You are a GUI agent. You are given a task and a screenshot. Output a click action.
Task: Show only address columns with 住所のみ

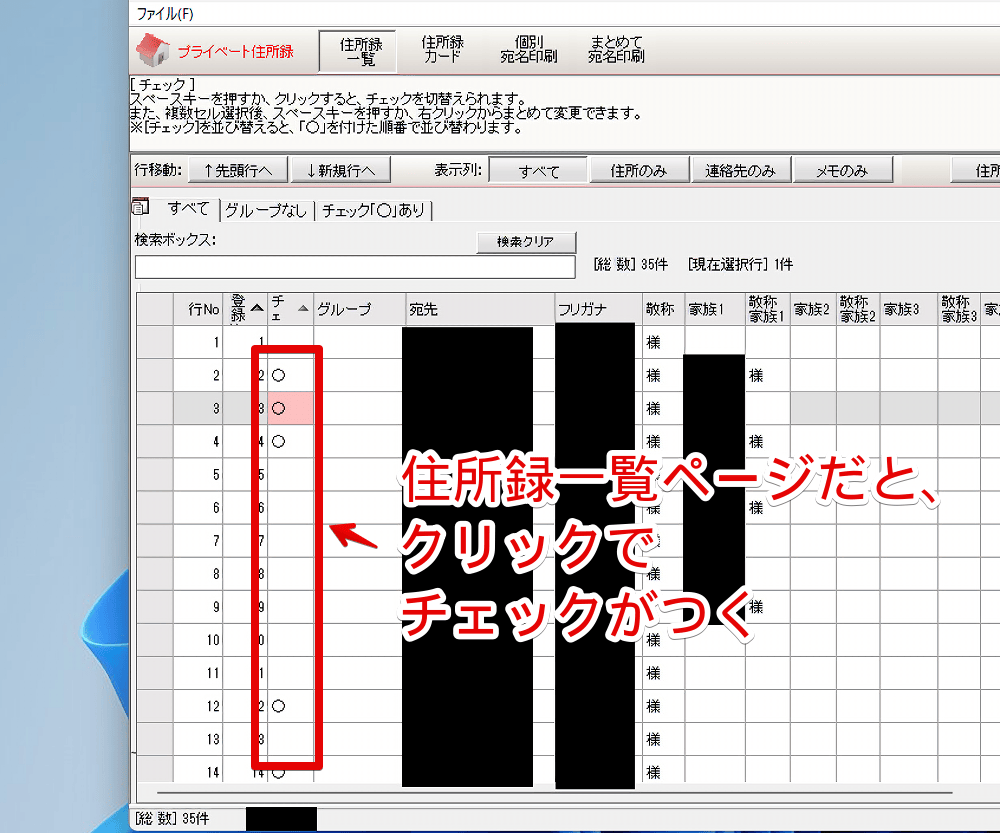click(x=639, y=171)
